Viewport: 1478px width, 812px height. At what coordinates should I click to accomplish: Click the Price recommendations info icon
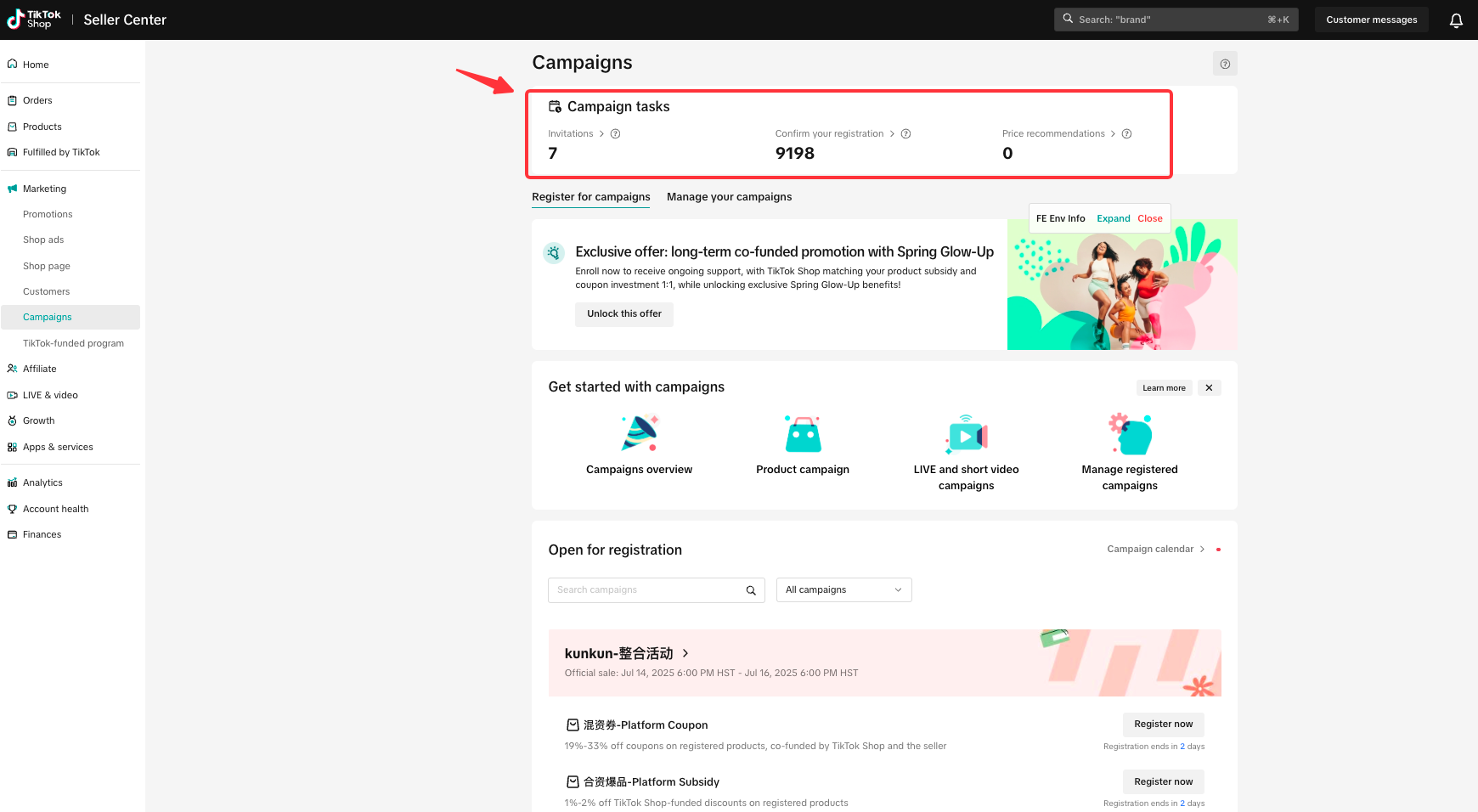coord(1126,134)
